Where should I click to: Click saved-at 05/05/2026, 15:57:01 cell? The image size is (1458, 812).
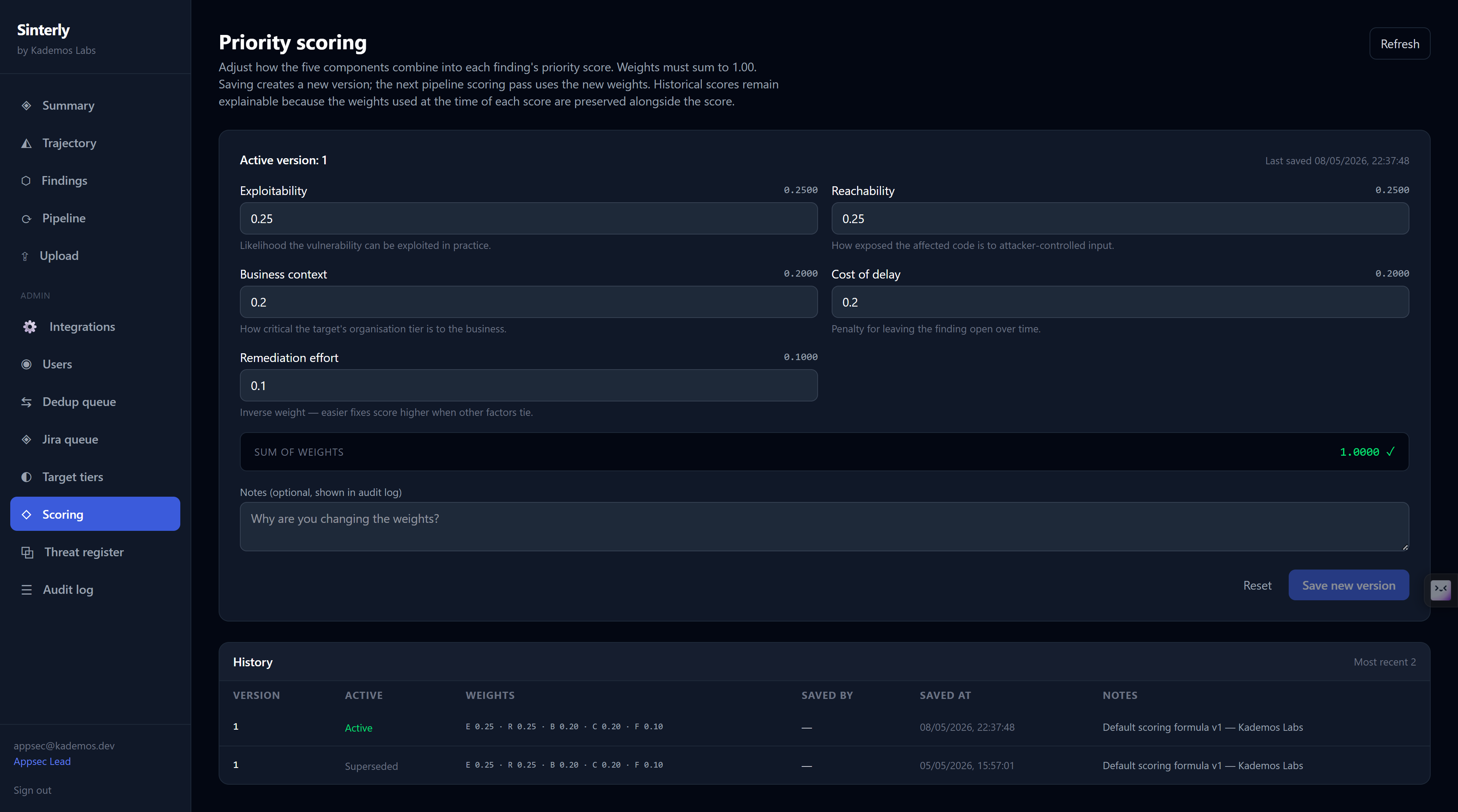pyautogui.click(x=967, y=766)
